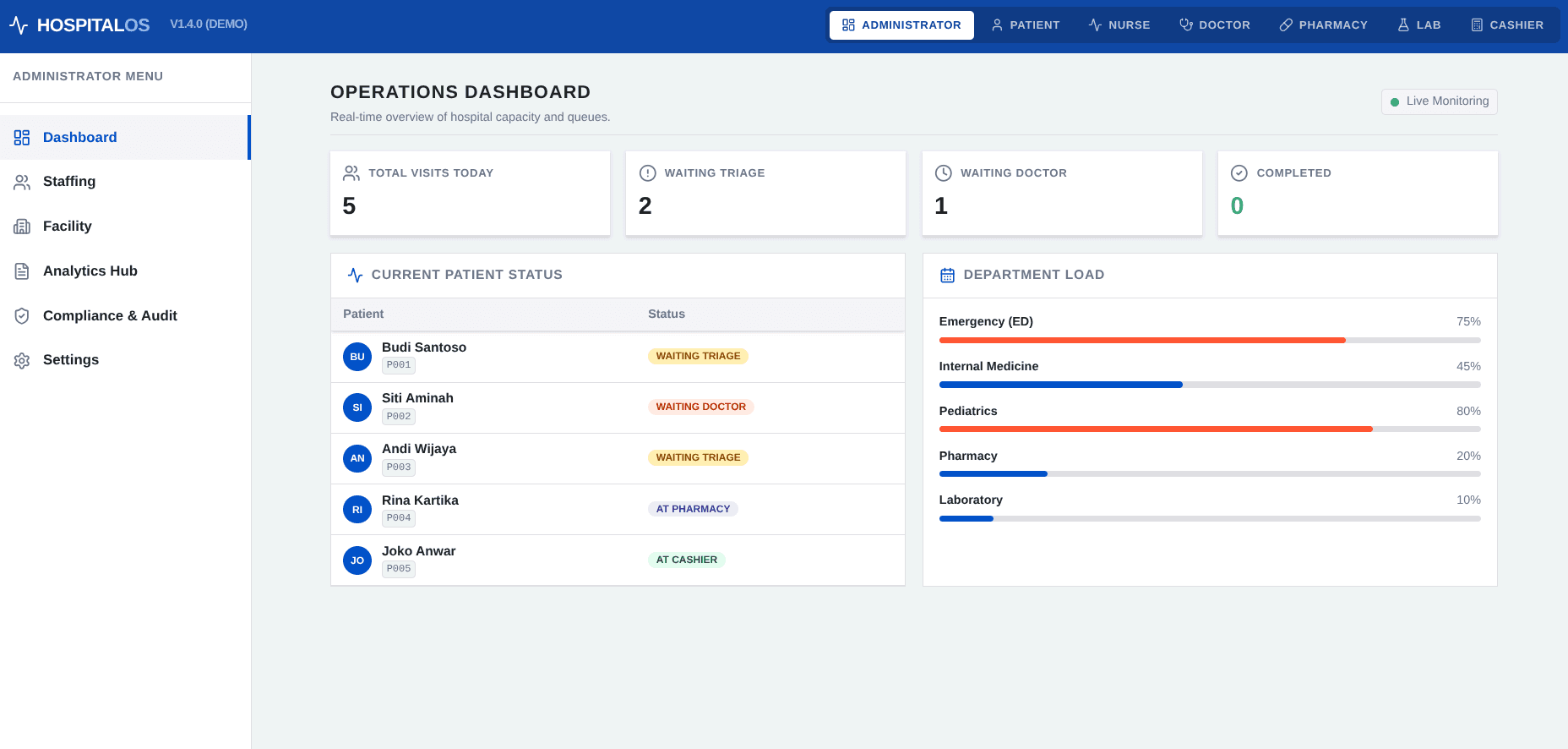Open the Cashier role tab

(1507, 25)
